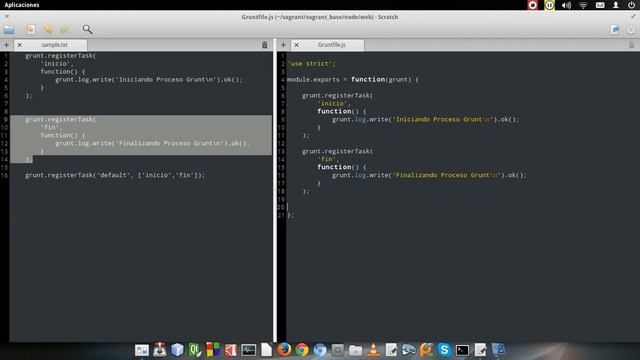
Task: Open the volume indicator
Action: pos(566,5)
